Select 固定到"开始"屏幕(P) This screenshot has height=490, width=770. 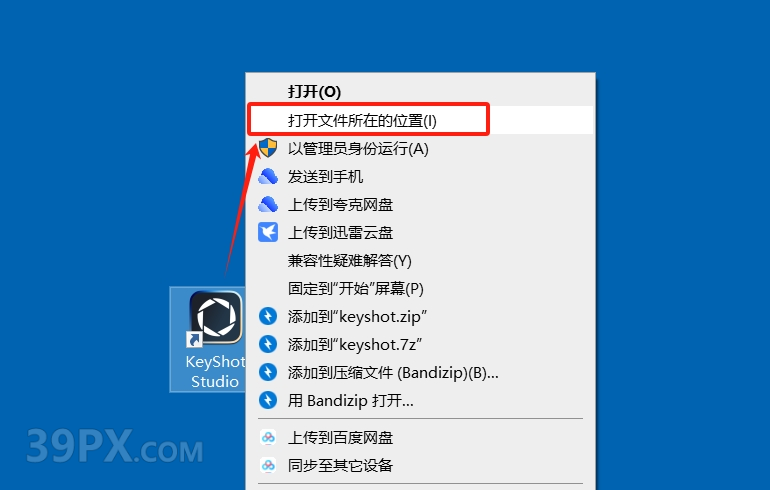tap(420, 288)
